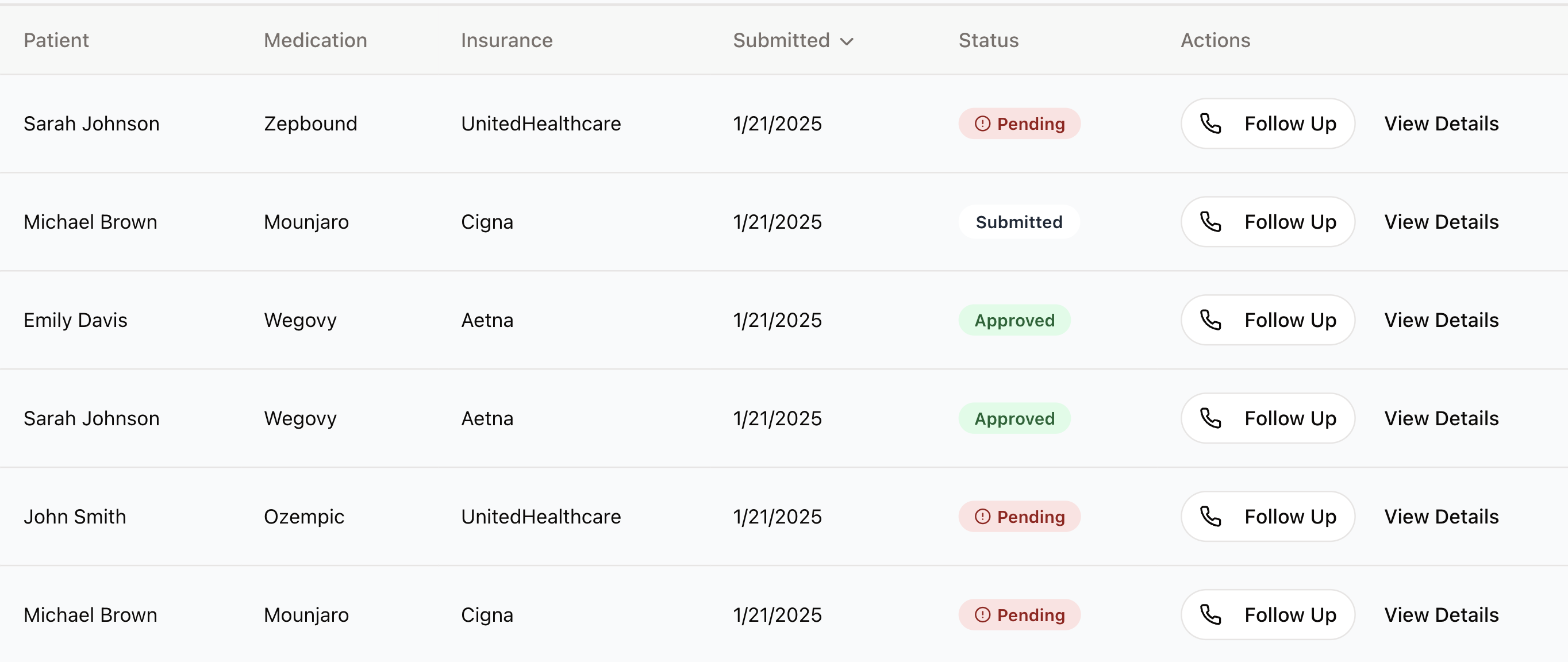The image size is (1568, 662).
Task: View Details for Emily Davis
Action: coord(1442,320)
